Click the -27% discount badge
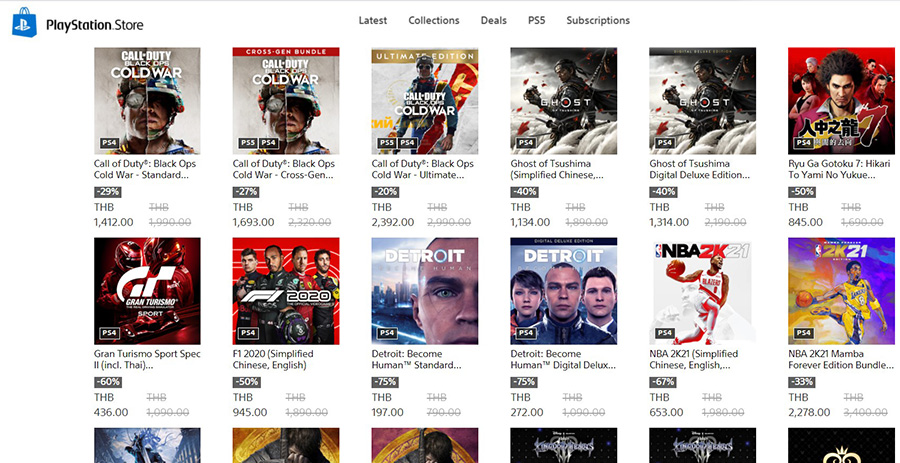This screenshot has height=463, width=900. point(246,192)
